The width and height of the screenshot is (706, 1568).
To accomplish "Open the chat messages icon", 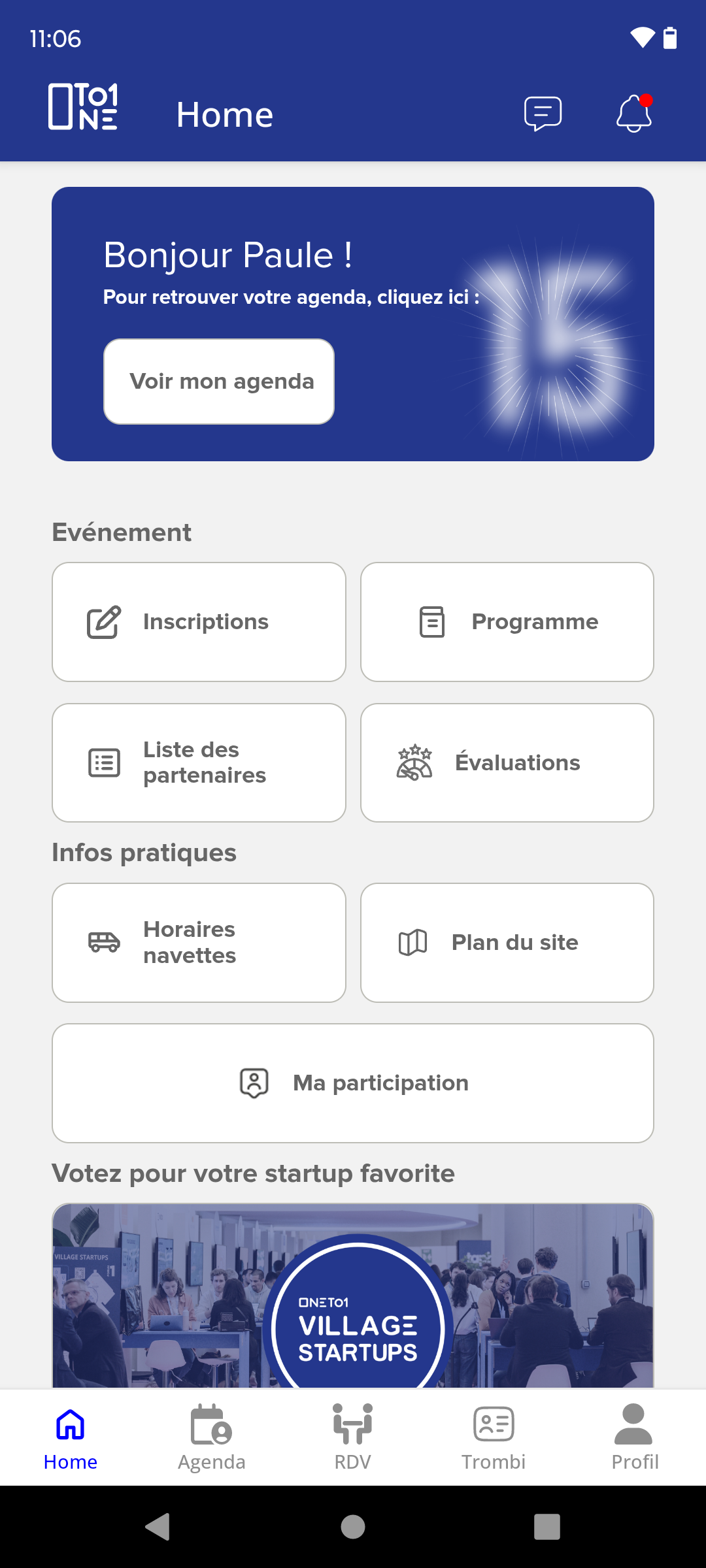I will 543,114.
